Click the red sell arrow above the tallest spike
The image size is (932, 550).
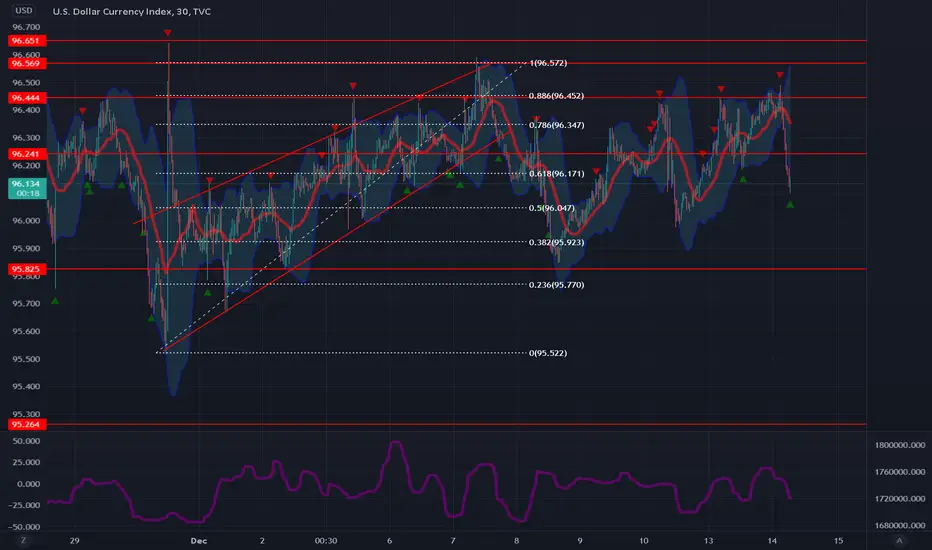tap(168, 33)
